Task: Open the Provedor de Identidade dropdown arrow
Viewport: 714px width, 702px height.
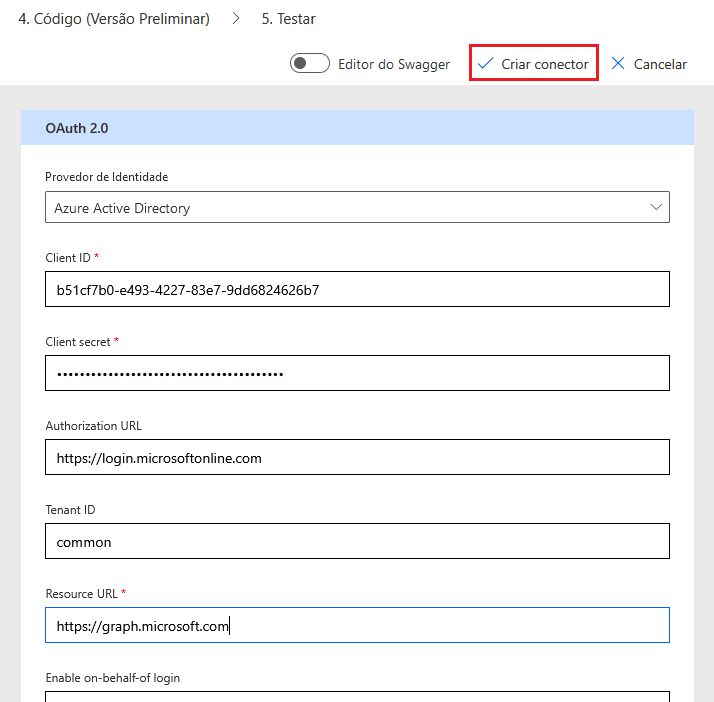Action: [657, 208]
